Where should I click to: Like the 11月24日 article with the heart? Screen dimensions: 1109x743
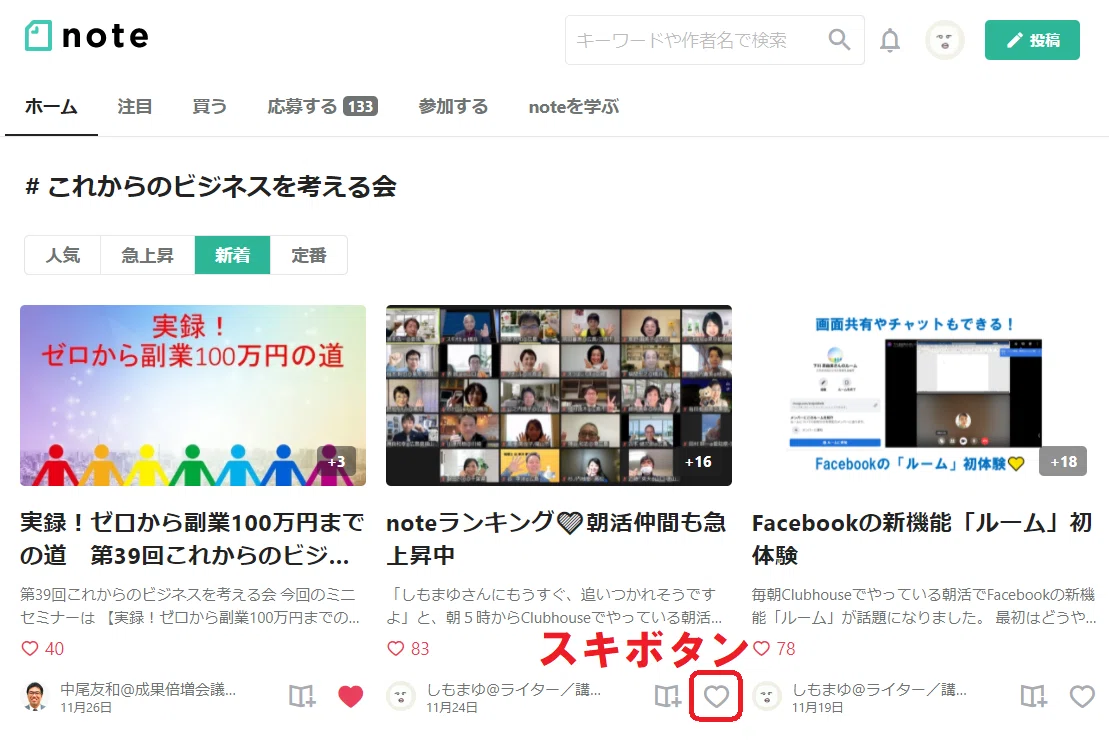716,696
